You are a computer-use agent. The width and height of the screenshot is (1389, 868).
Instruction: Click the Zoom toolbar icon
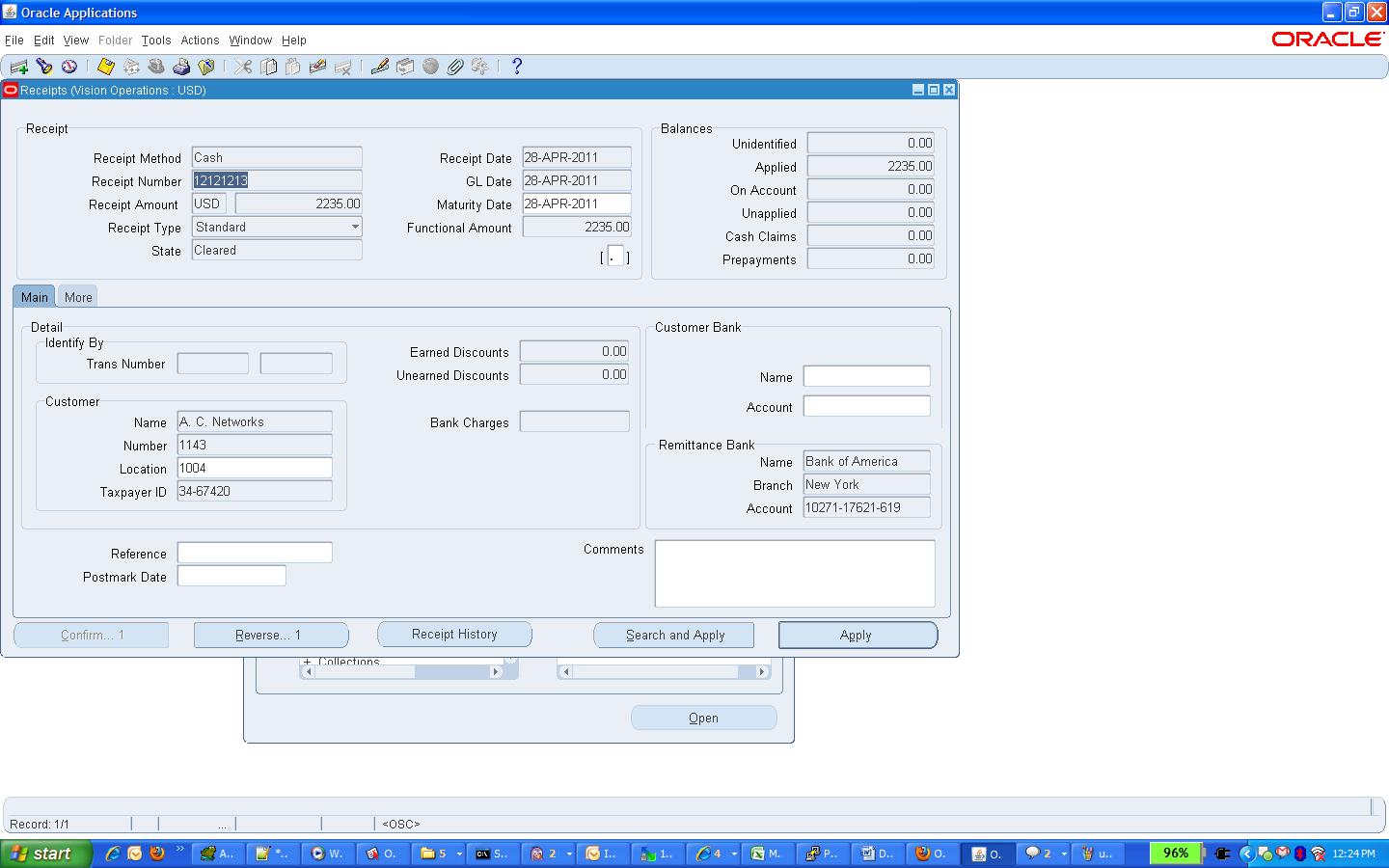click(405, 67)
